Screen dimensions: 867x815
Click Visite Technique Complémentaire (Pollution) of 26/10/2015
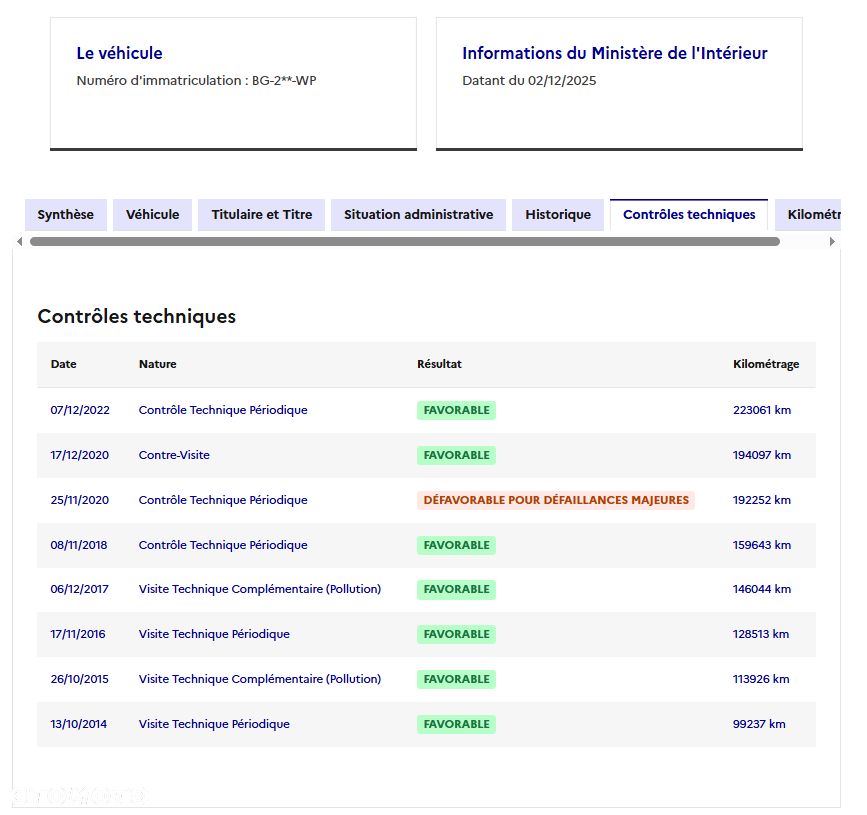point(260,679)
